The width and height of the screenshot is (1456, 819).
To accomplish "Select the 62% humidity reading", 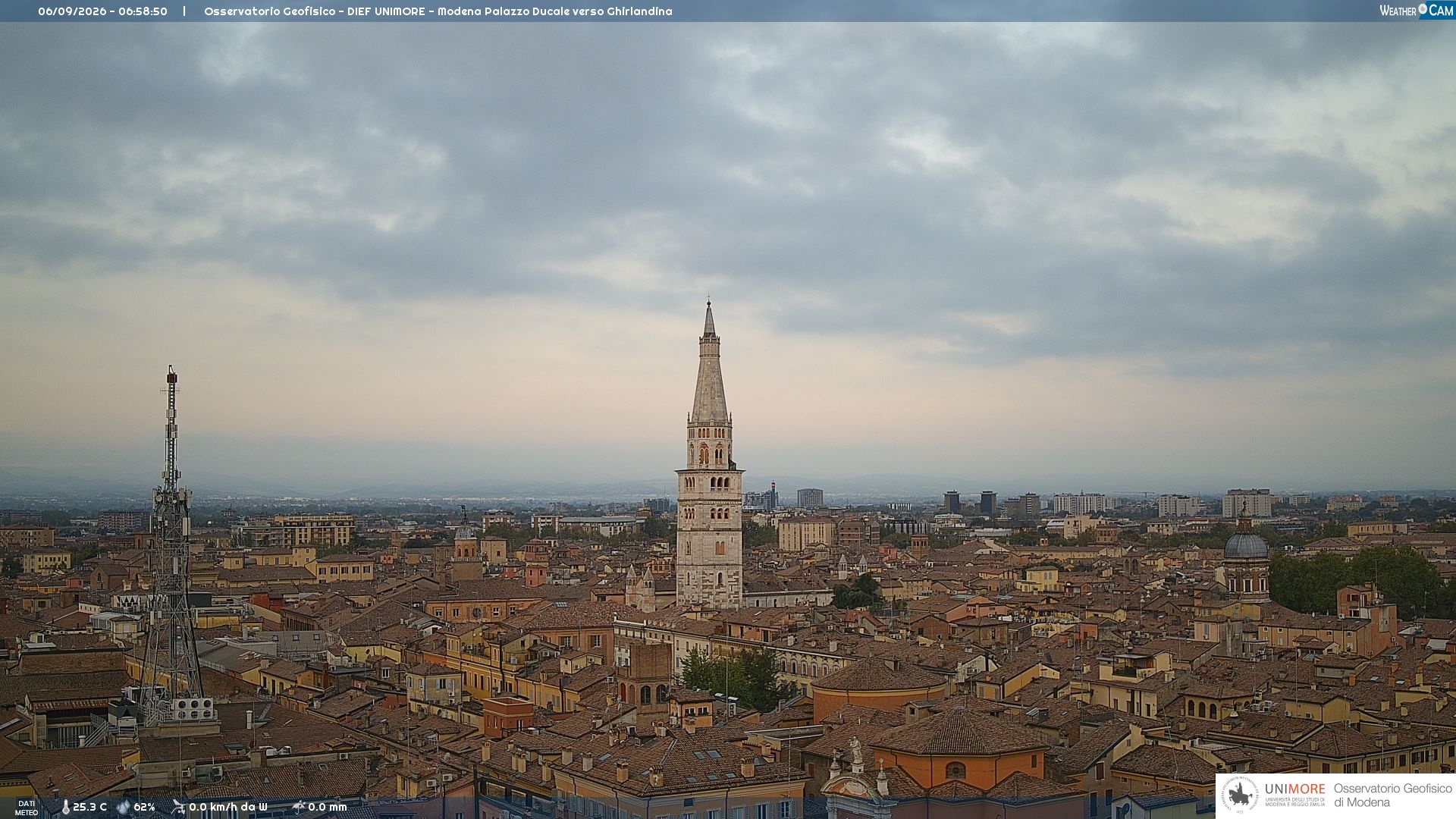I will 144,807.
